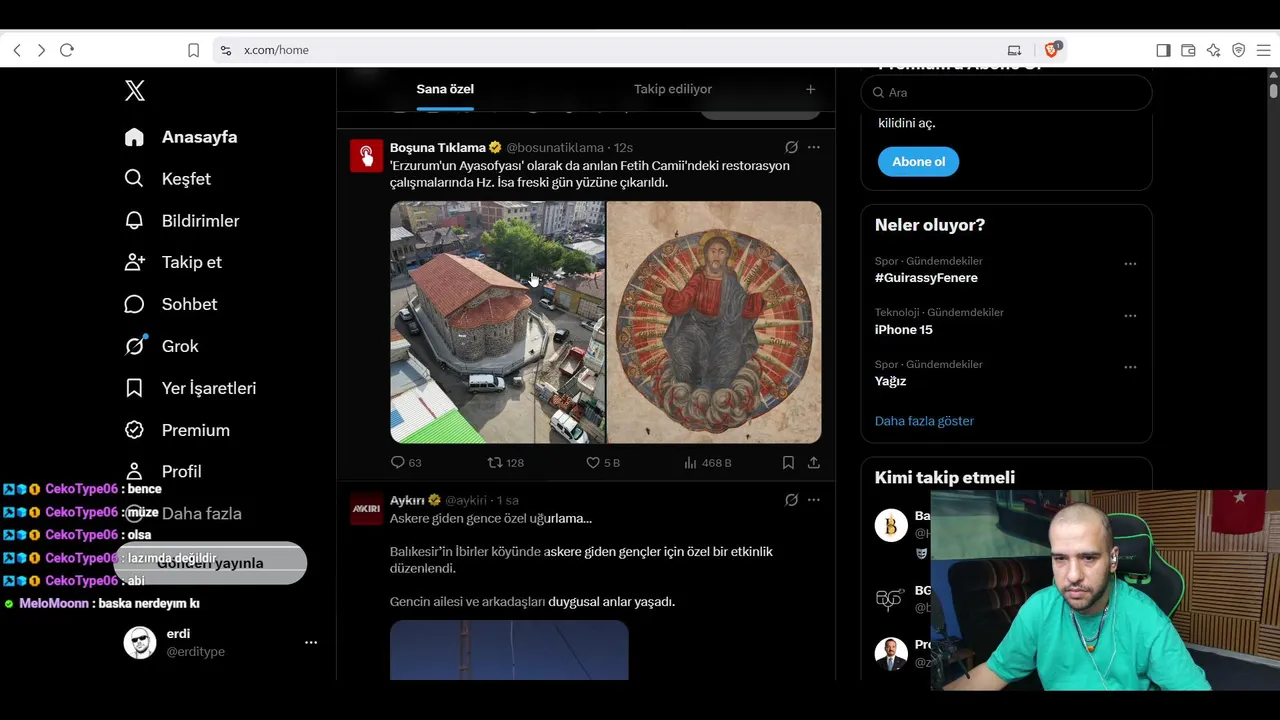Open the Aykırı profile avatar
This screenshot has height=720, width=1280.
pos(366,509)
